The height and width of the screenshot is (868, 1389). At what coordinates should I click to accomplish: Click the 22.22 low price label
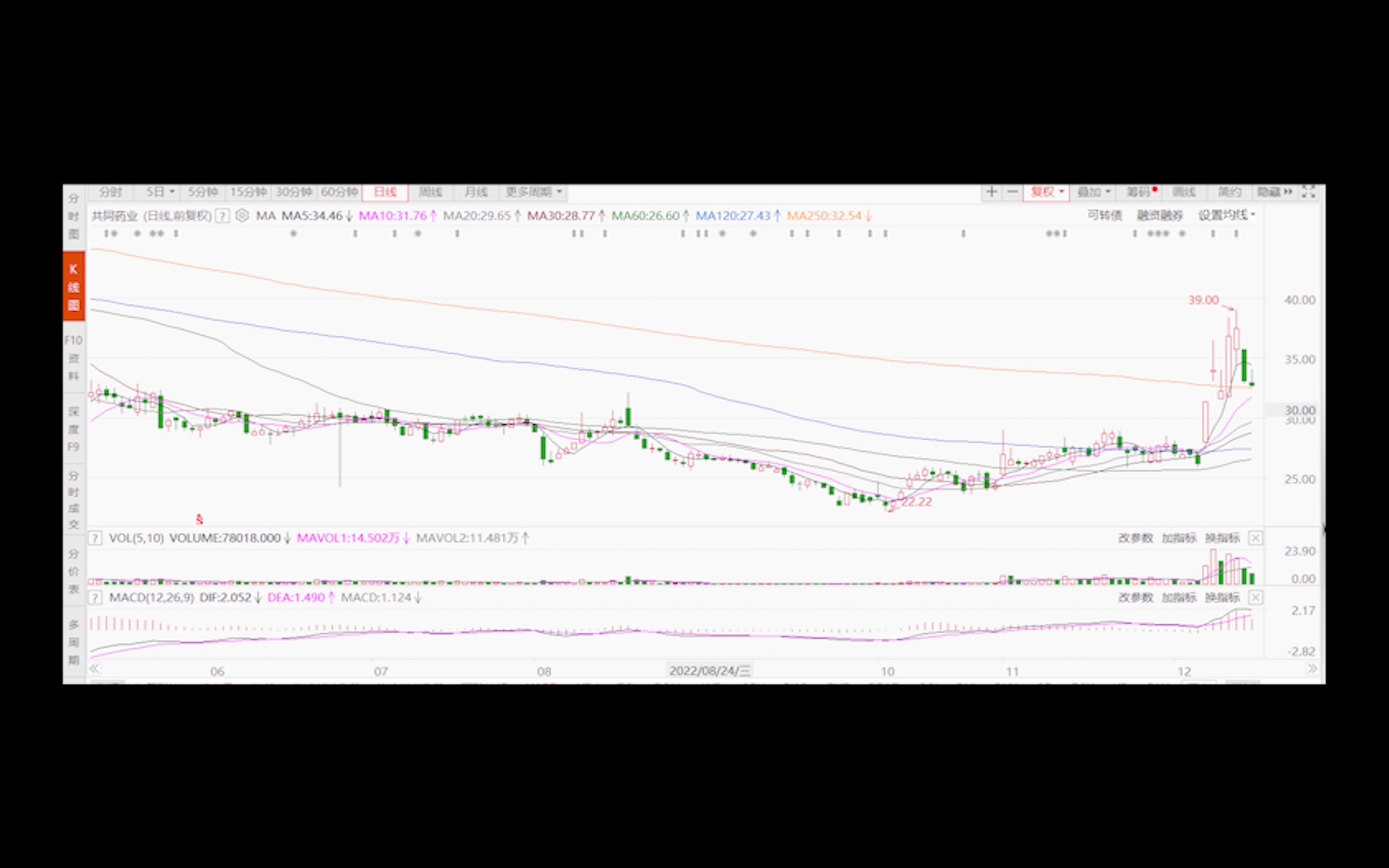[x=917, y=502]
